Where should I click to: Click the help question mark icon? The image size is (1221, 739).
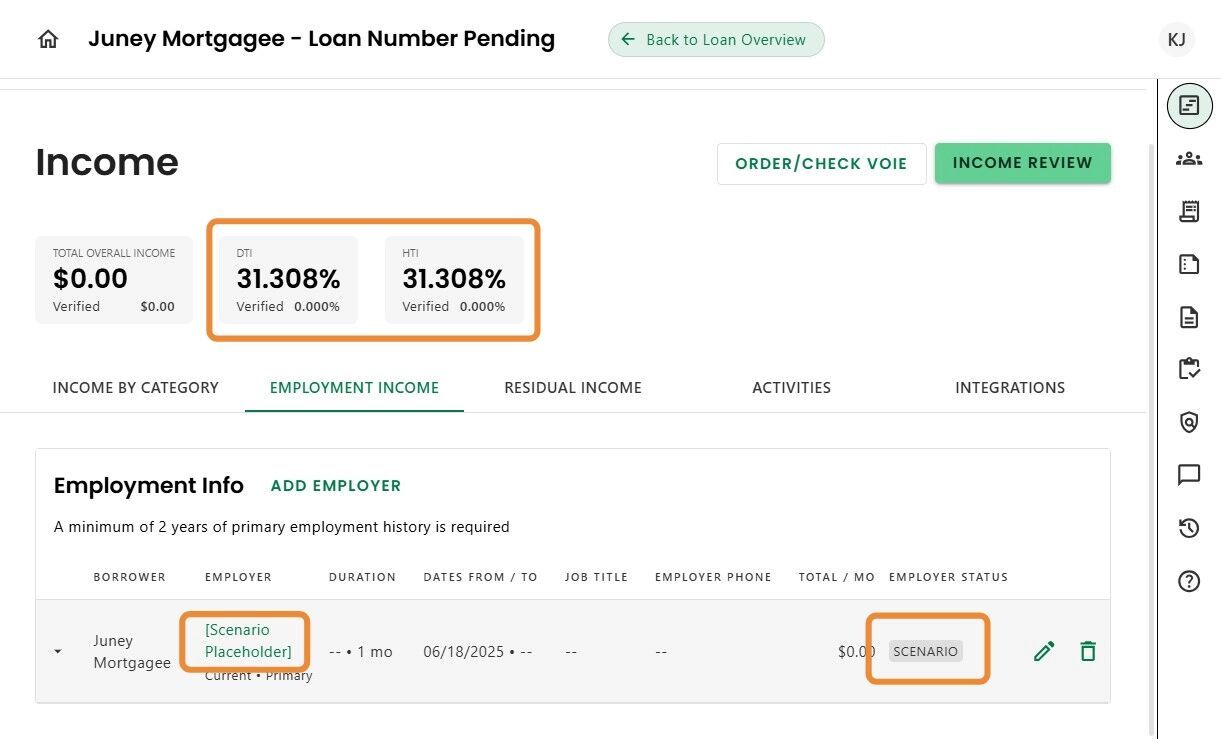[x=1189, y=581]
